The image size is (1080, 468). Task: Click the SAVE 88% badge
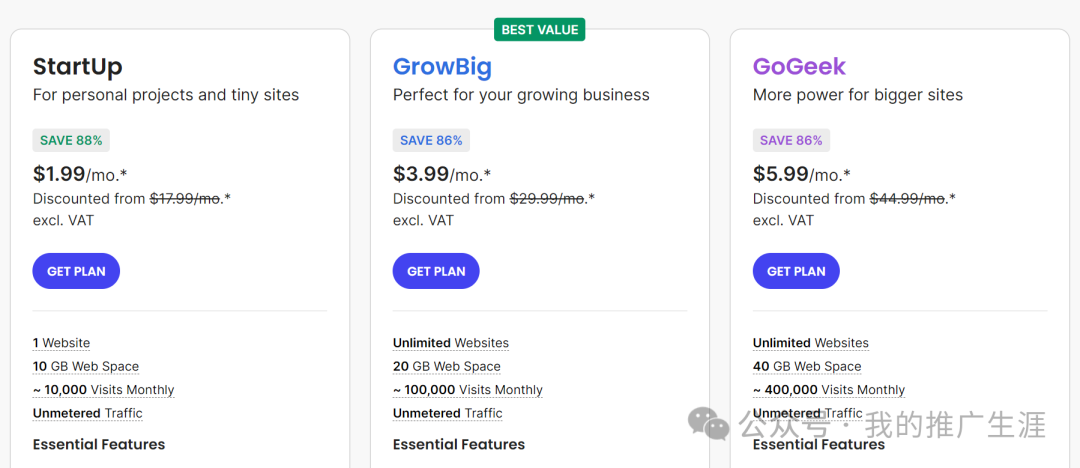71,140
